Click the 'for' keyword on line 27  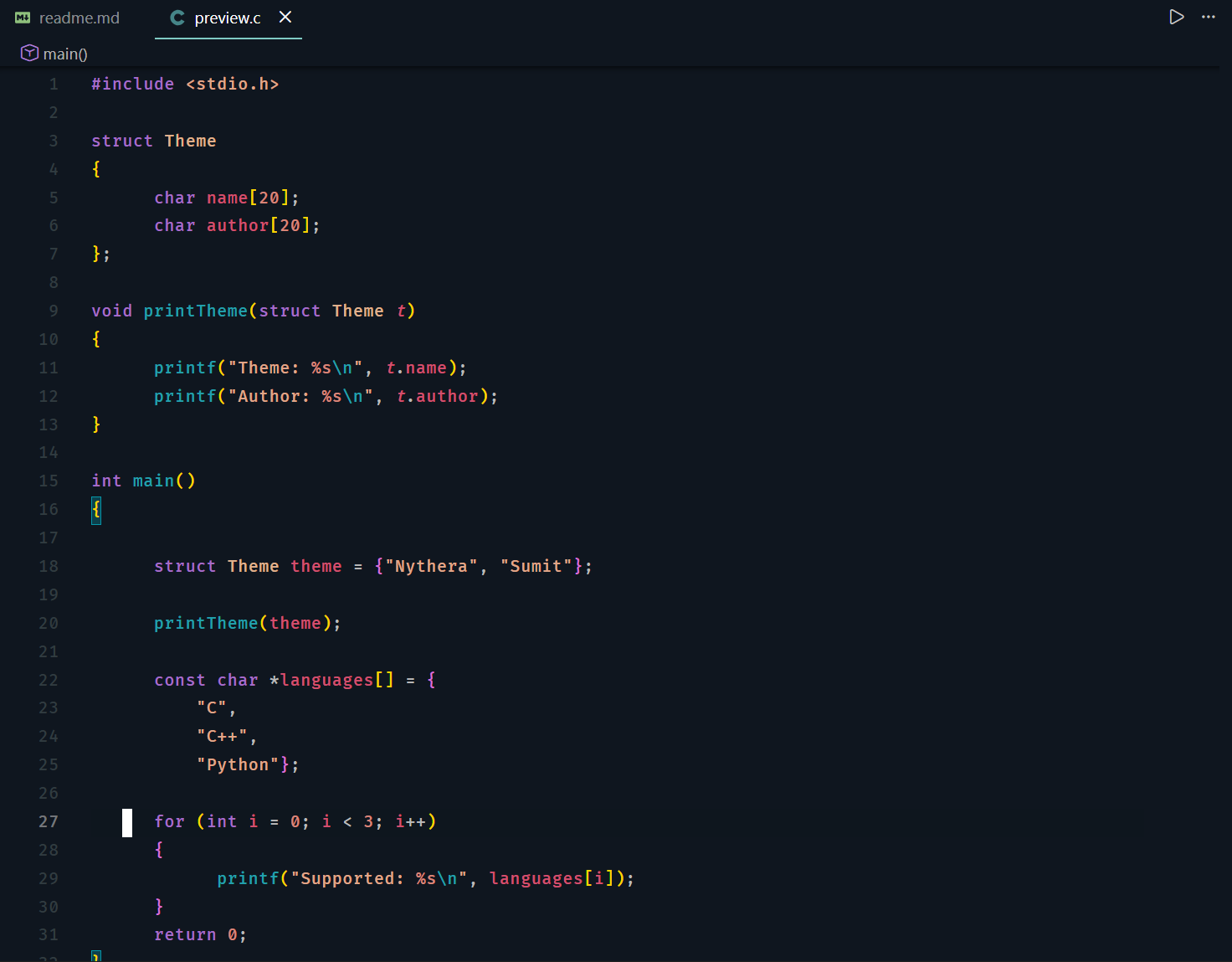(170, 821)
